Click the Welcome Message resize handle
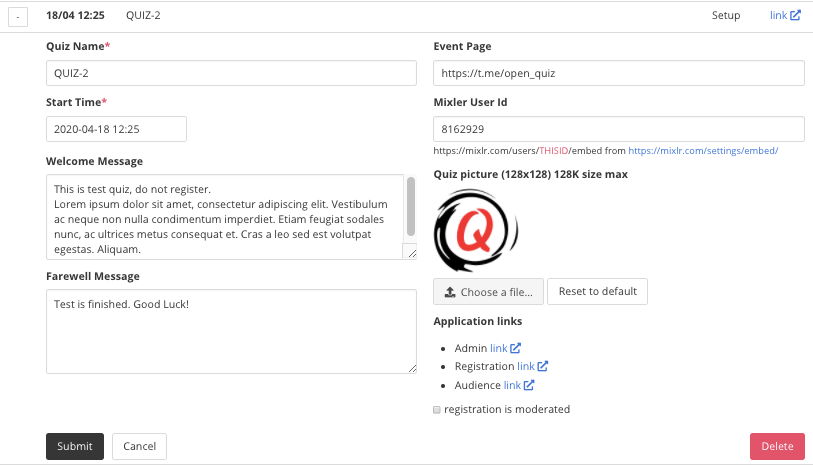The image size is (813, 465). 412,253
